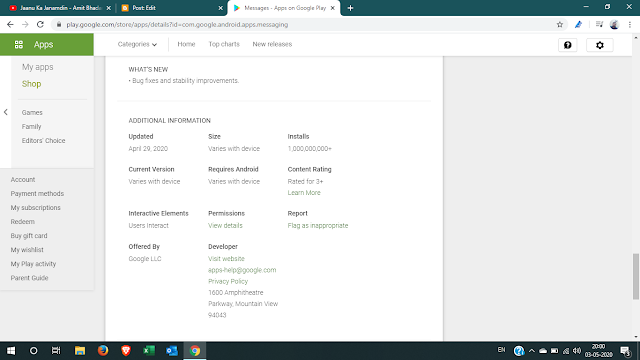Open Account page
The height and width of the screenshot is (360, 640).
click(23, 180)
